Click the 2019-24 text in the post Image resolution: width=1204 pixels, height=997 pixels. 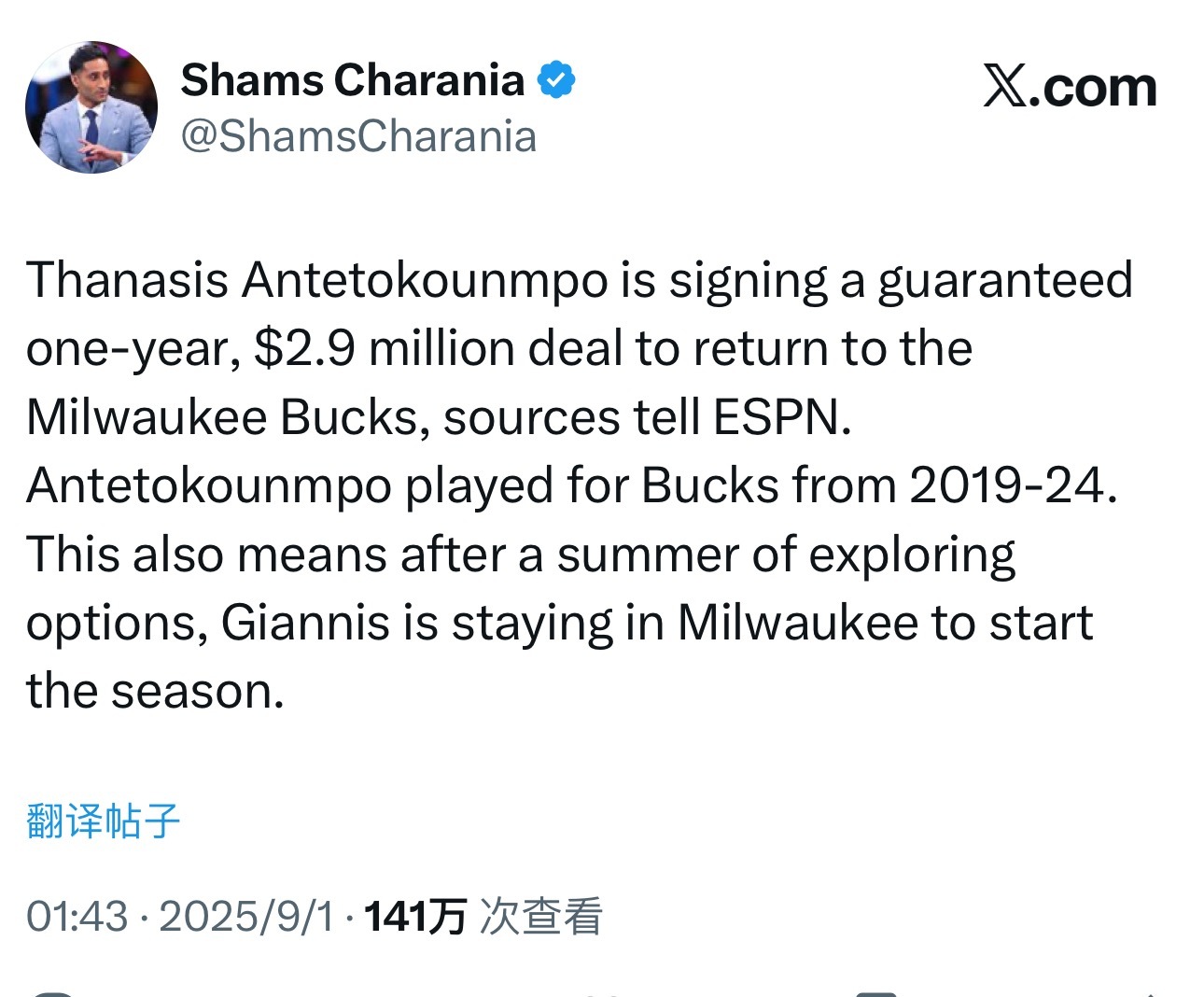pyautogui.click(x=1012, y=485)
